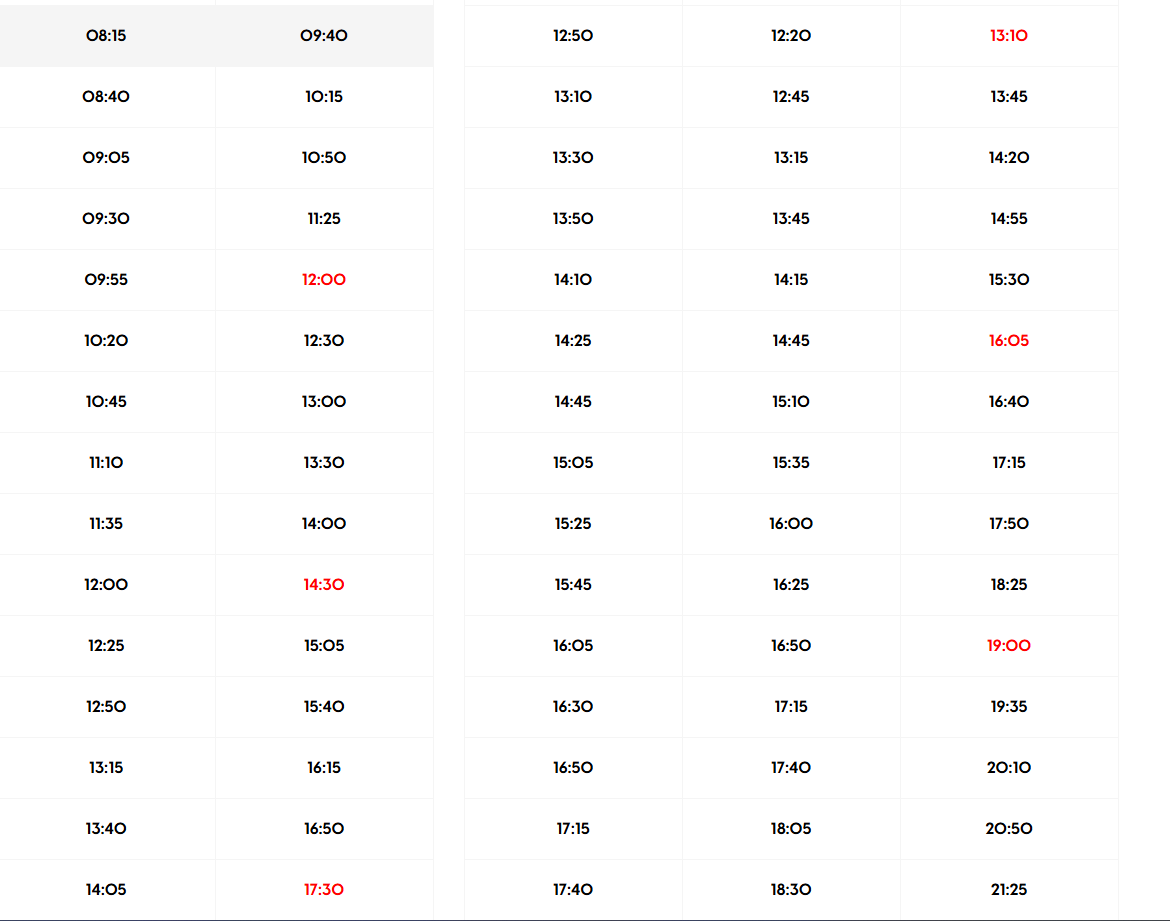Select the 17:50 time entry
This screenshot has width=1170, height=921.
(1009, 524)
